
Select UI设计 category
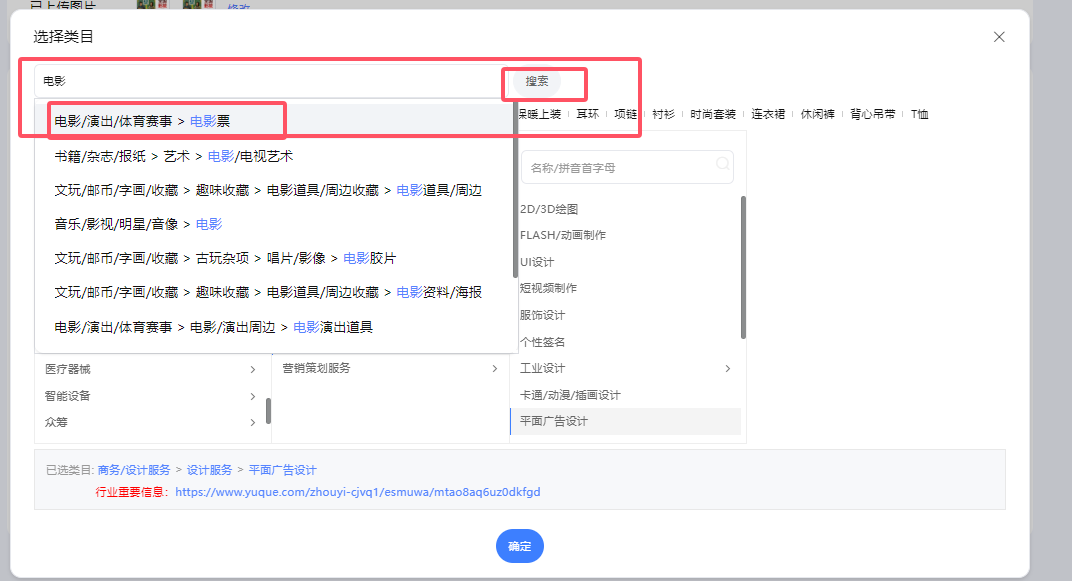(x=626, y=262)
